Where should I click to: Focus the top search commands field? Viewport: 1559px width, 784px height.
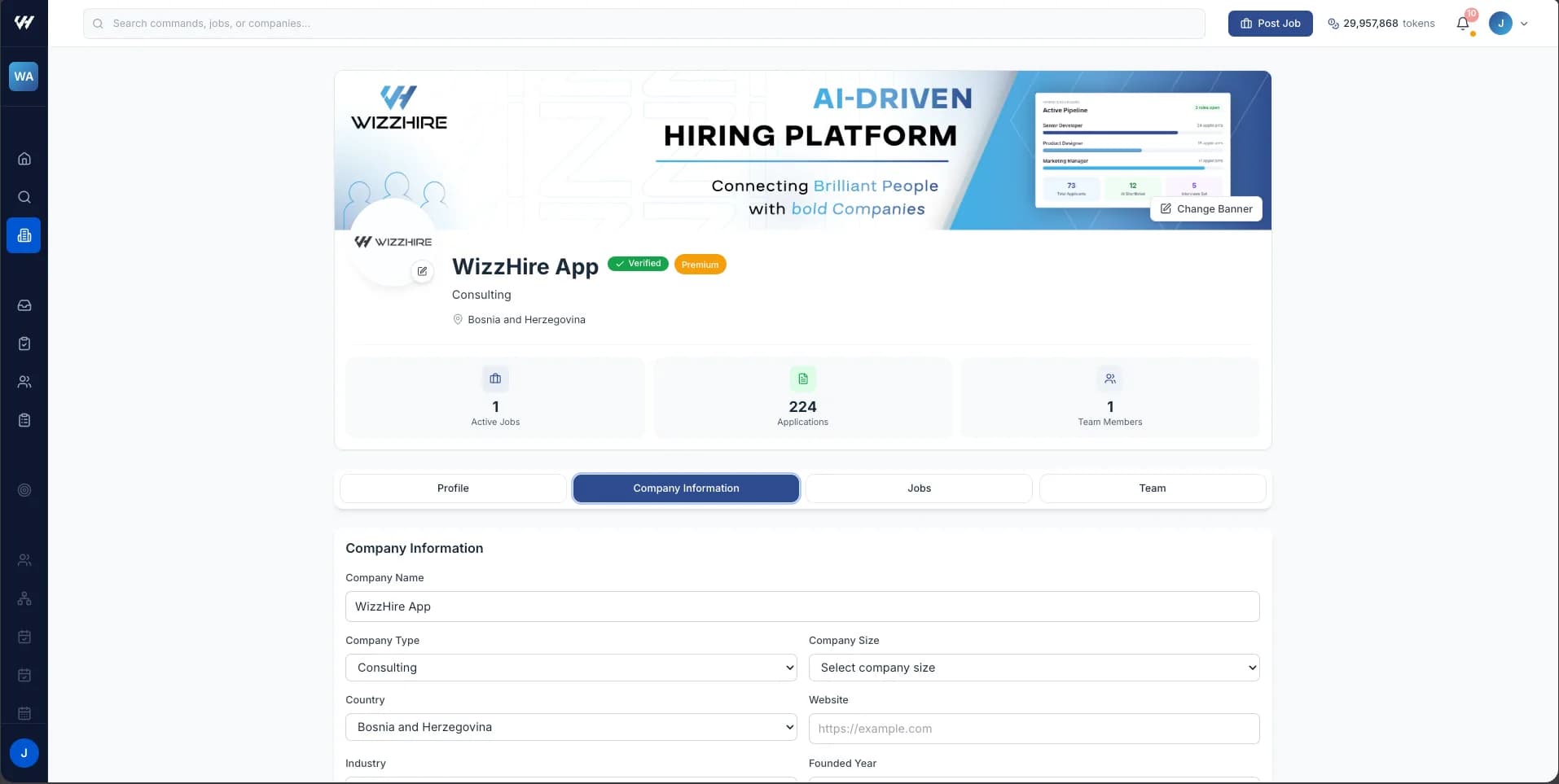(643, 24)
